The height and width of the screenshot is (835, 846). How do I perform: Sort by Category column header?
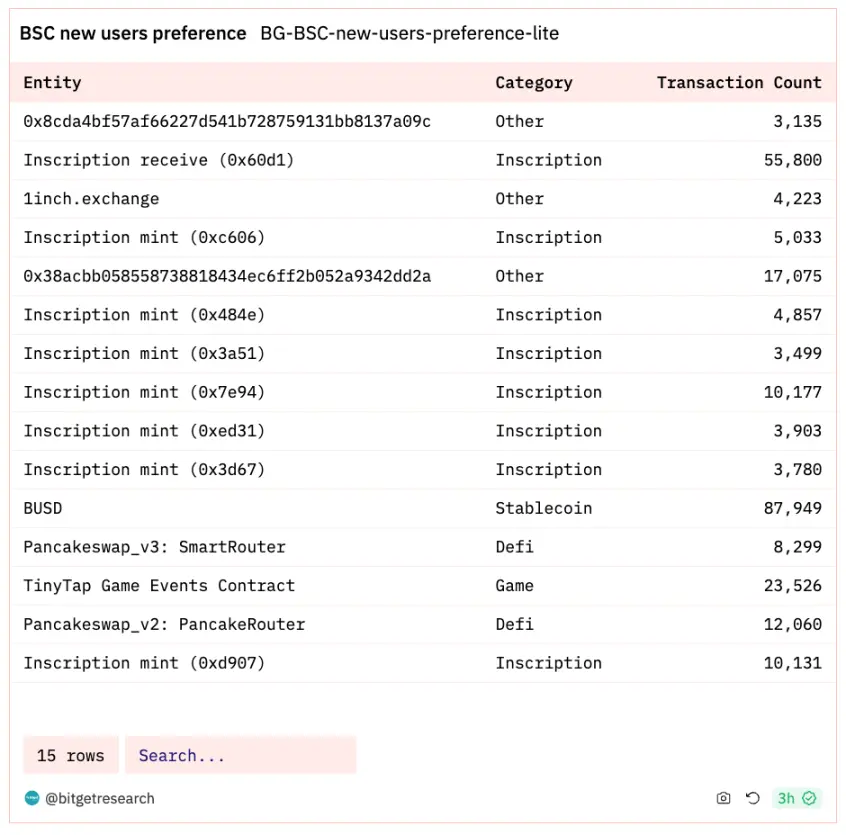point(534,83)
